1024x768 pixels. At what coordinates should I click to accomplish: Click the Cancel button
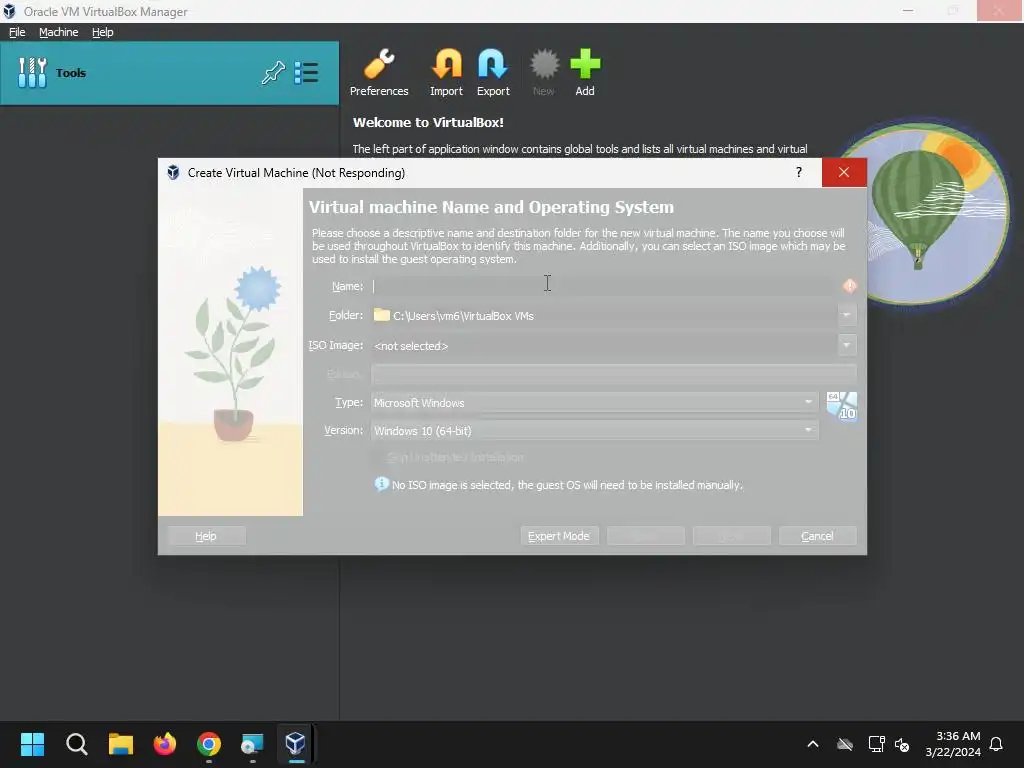[x=818, y=536]
